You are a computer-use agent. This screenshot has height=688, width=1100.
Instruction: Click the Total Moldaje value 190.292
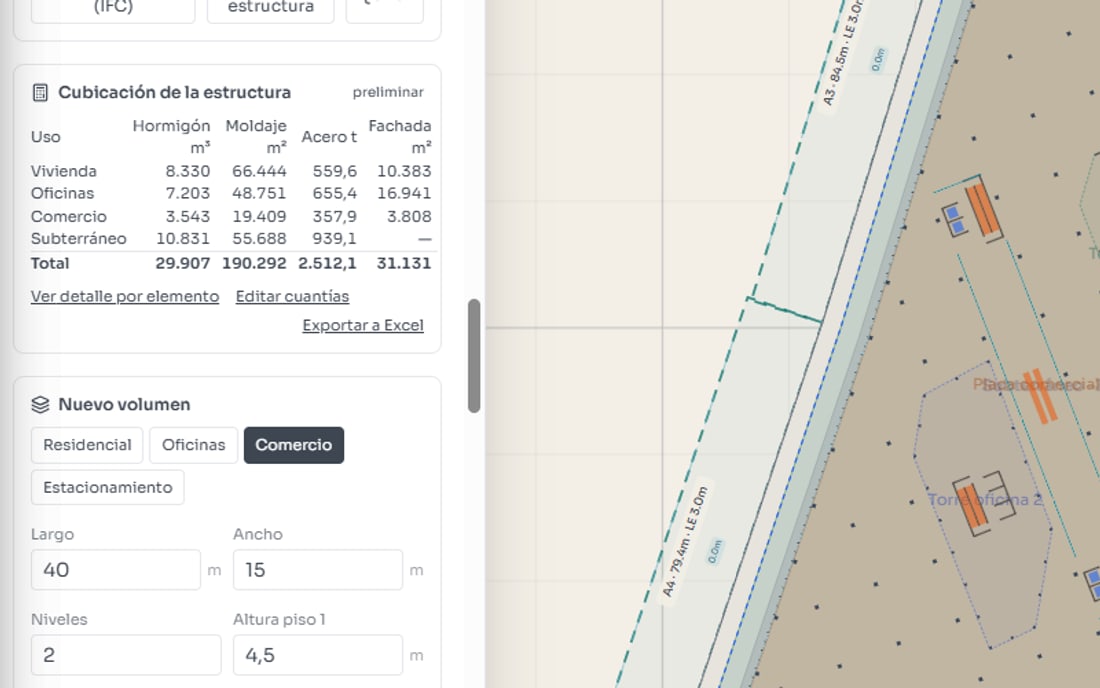[x=254, y=264]
